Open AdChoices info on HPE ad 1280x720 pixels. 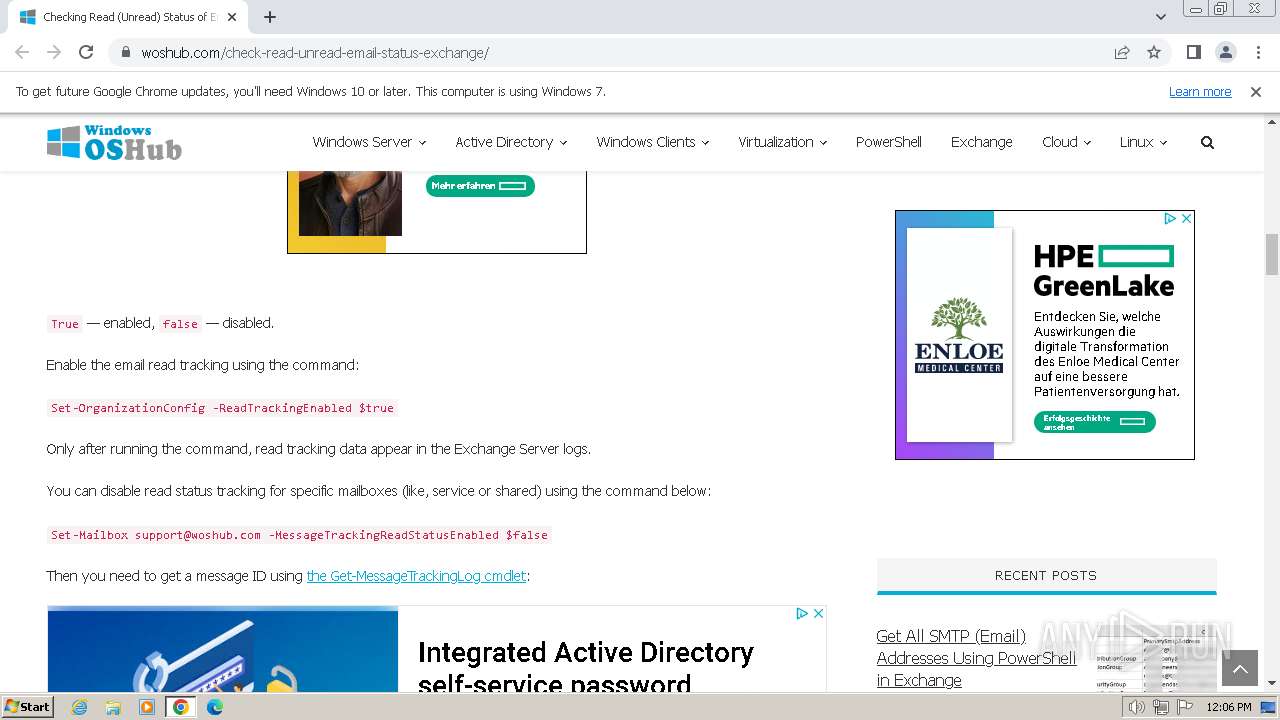point(1170,218)
